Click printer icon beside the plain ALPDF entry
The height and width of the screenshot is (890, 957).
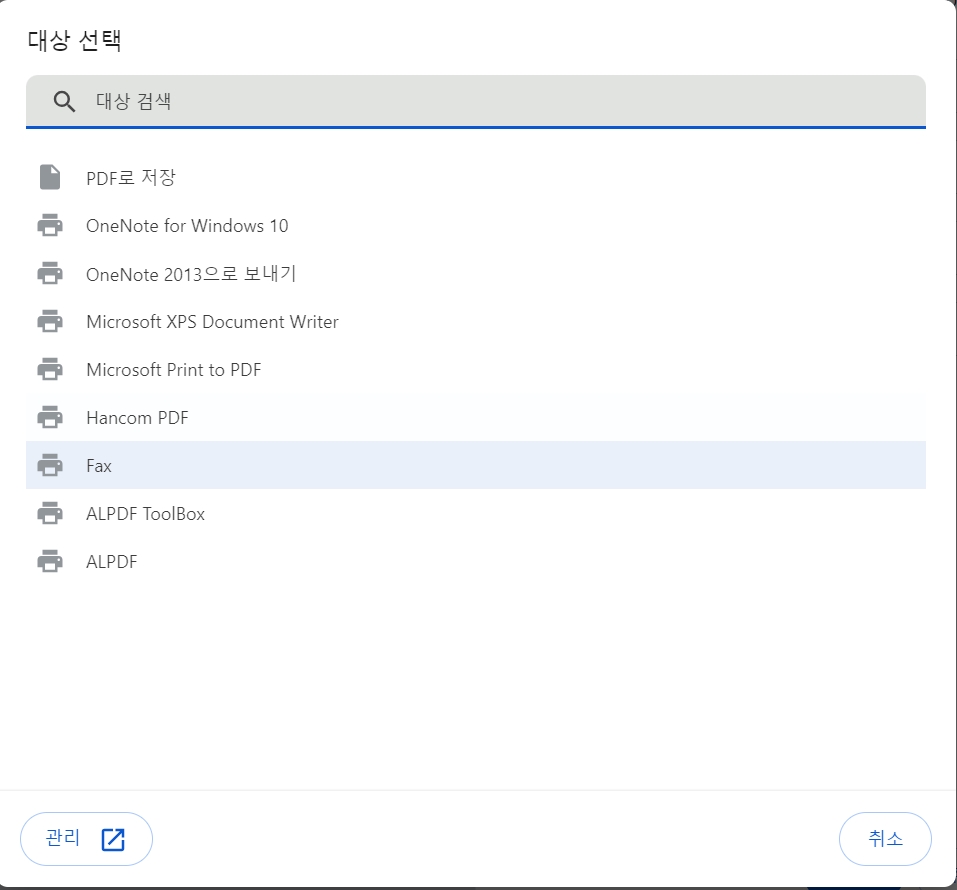pyautogui.click(x=50, y=561)
